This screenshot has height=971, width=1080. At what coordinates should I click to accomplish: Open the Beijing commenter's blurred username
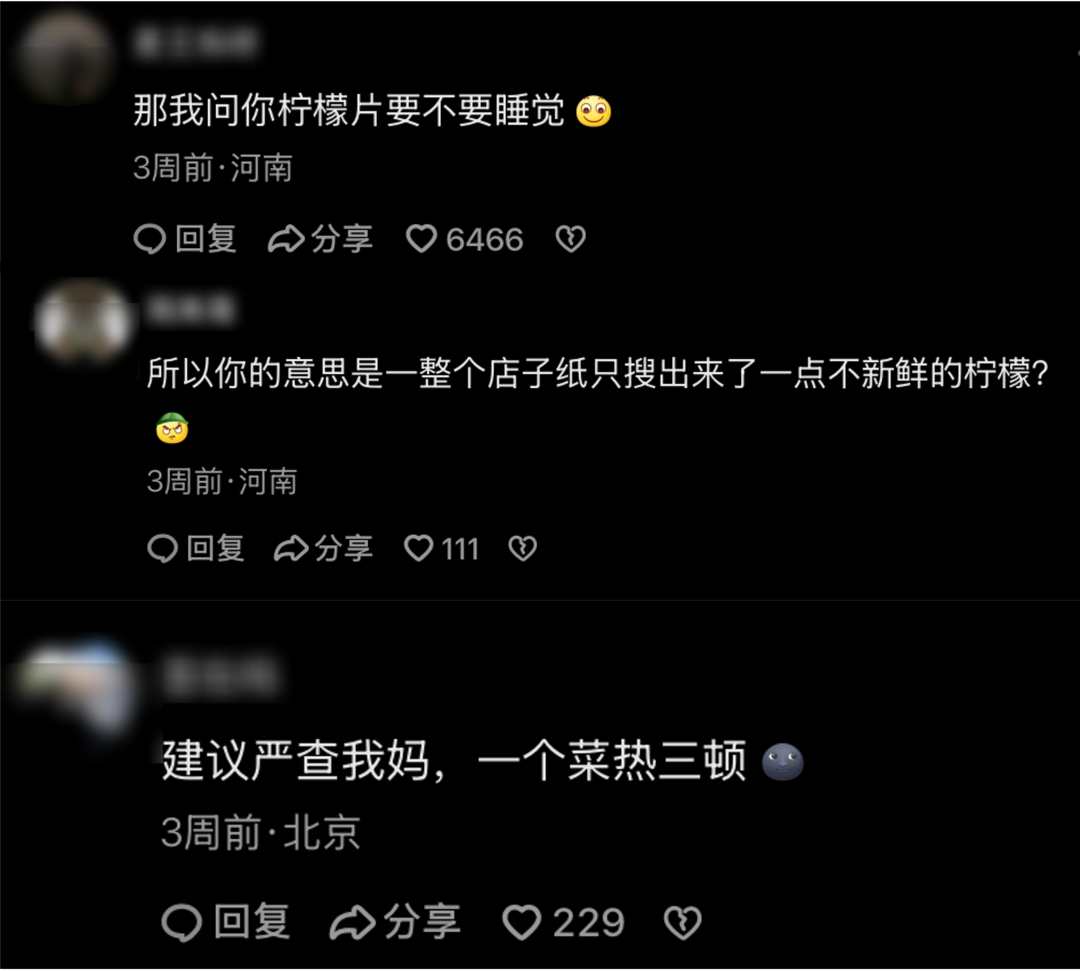[x=220, y=676]
